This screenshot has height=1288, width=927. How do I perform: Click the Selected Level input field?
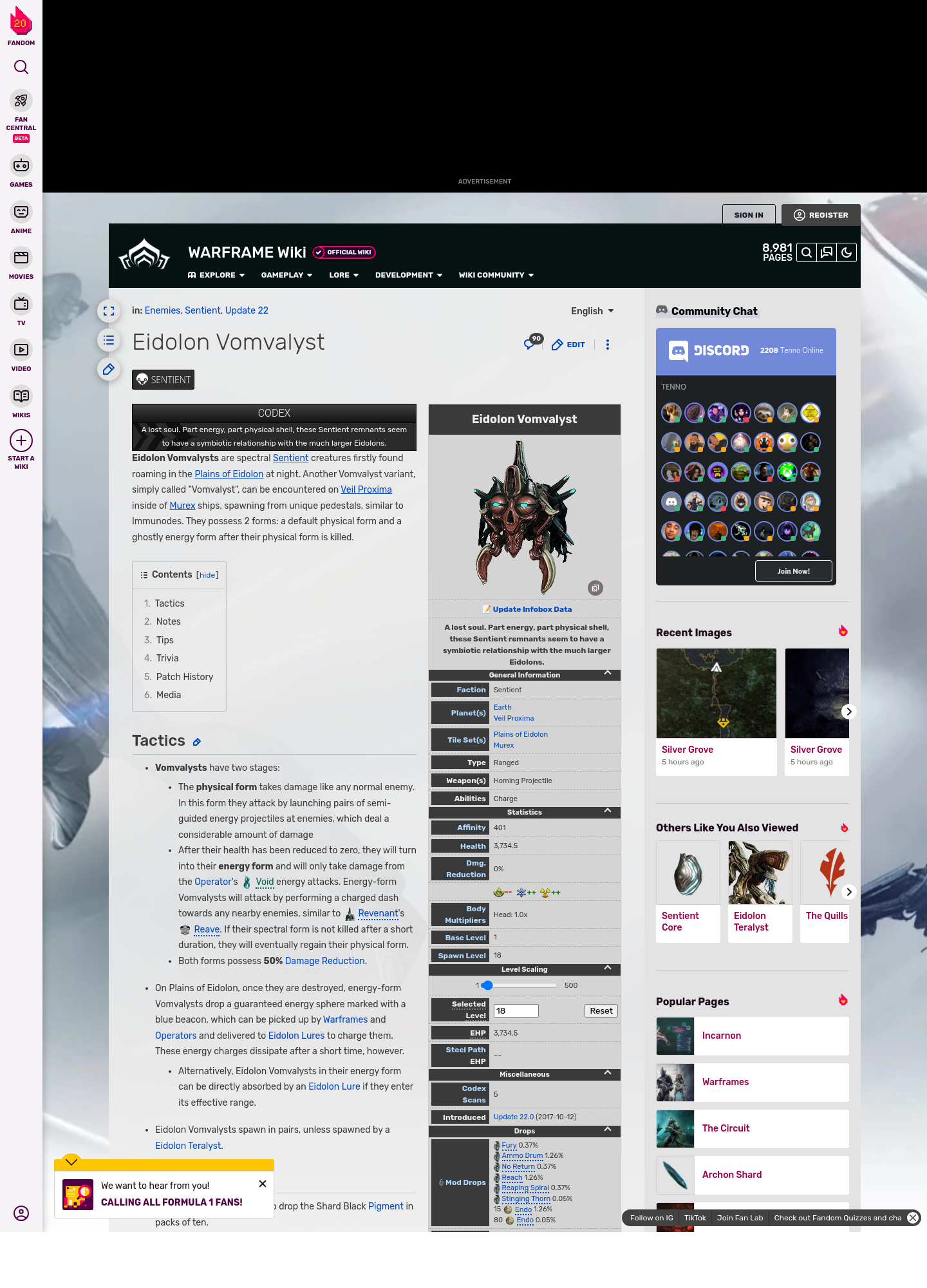[516, 1010]
